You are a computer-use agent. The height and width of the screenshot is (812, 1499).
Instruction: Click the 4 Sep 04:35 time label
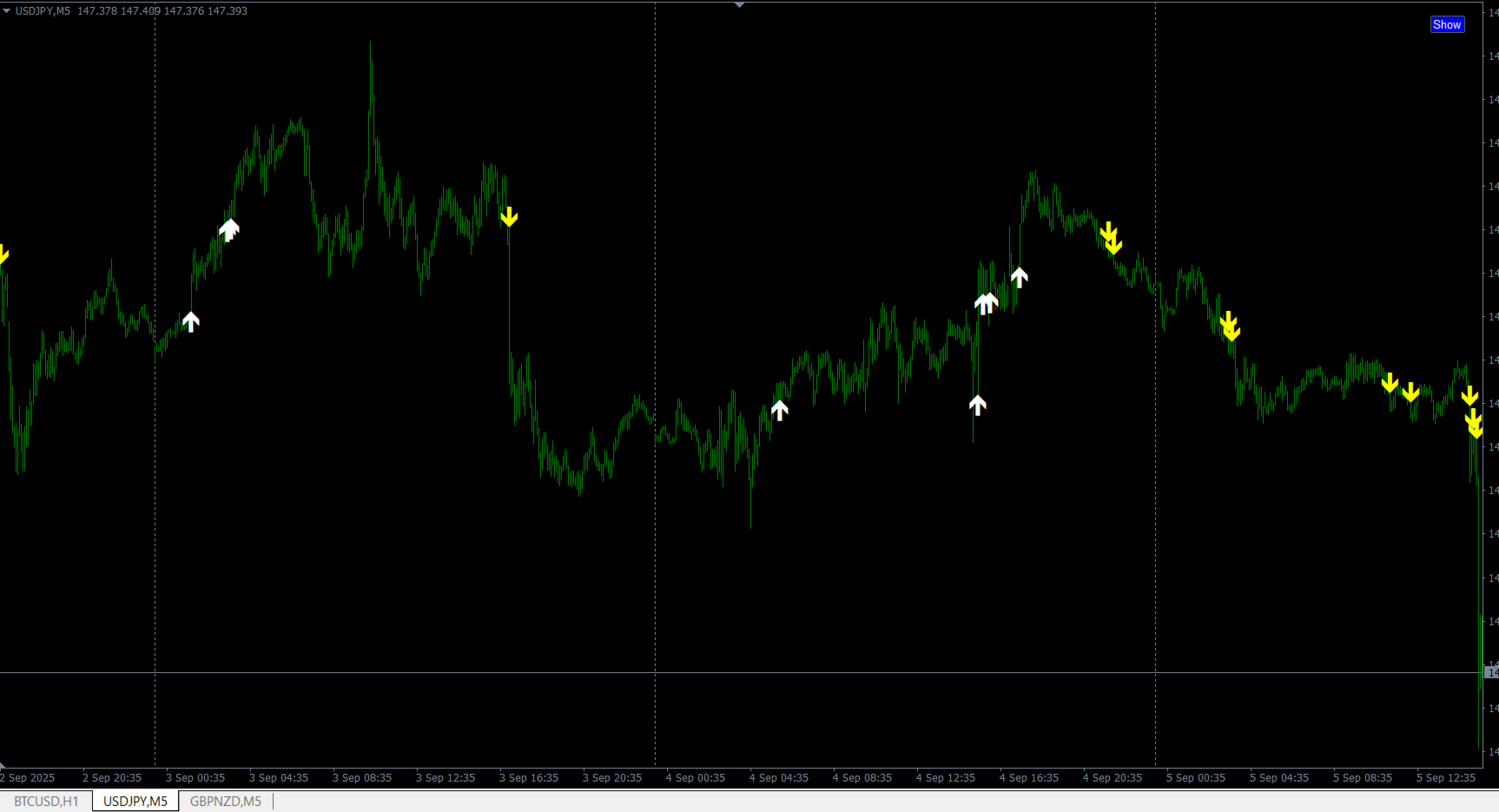pos(779,778)
